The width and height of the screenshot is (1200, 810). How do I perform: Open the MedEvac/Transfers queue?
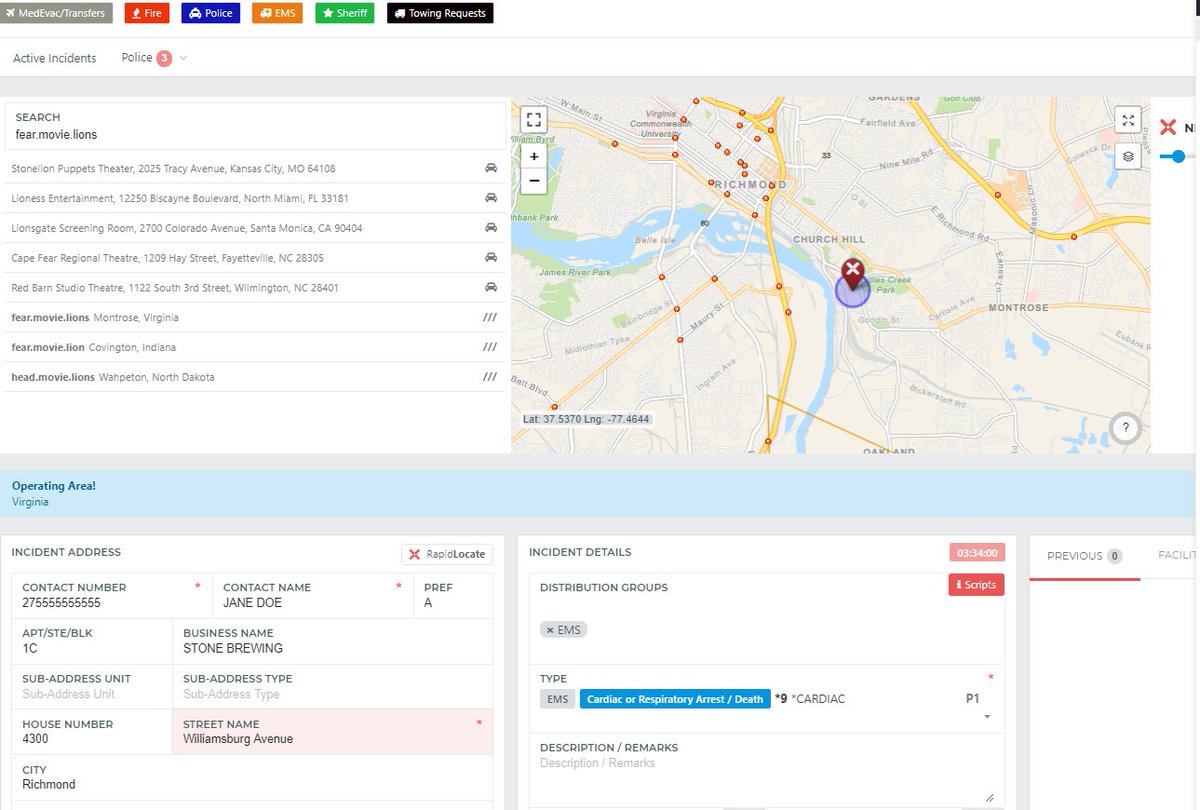pos(56,13)
